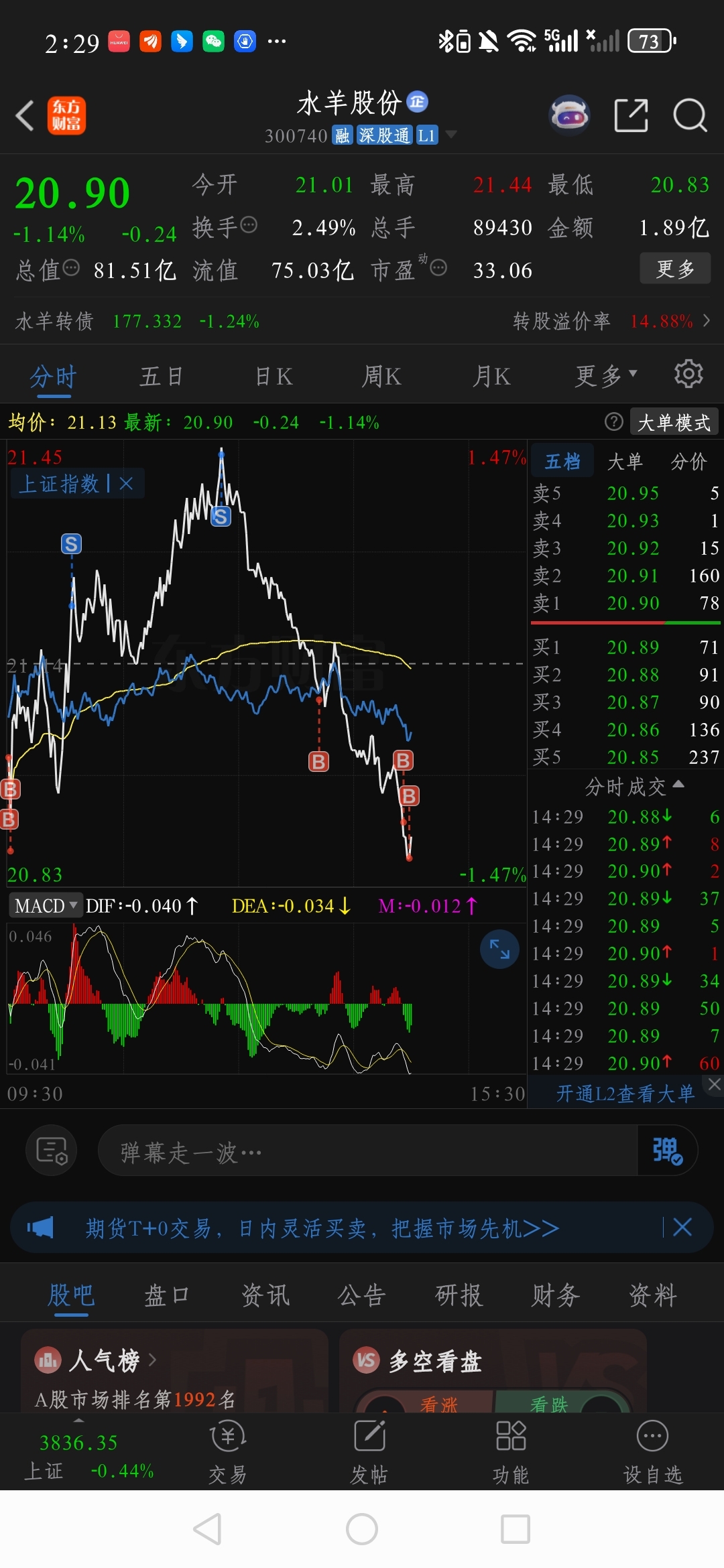
Task: Enable 大单模式 toggle
Action: [674, 422]
